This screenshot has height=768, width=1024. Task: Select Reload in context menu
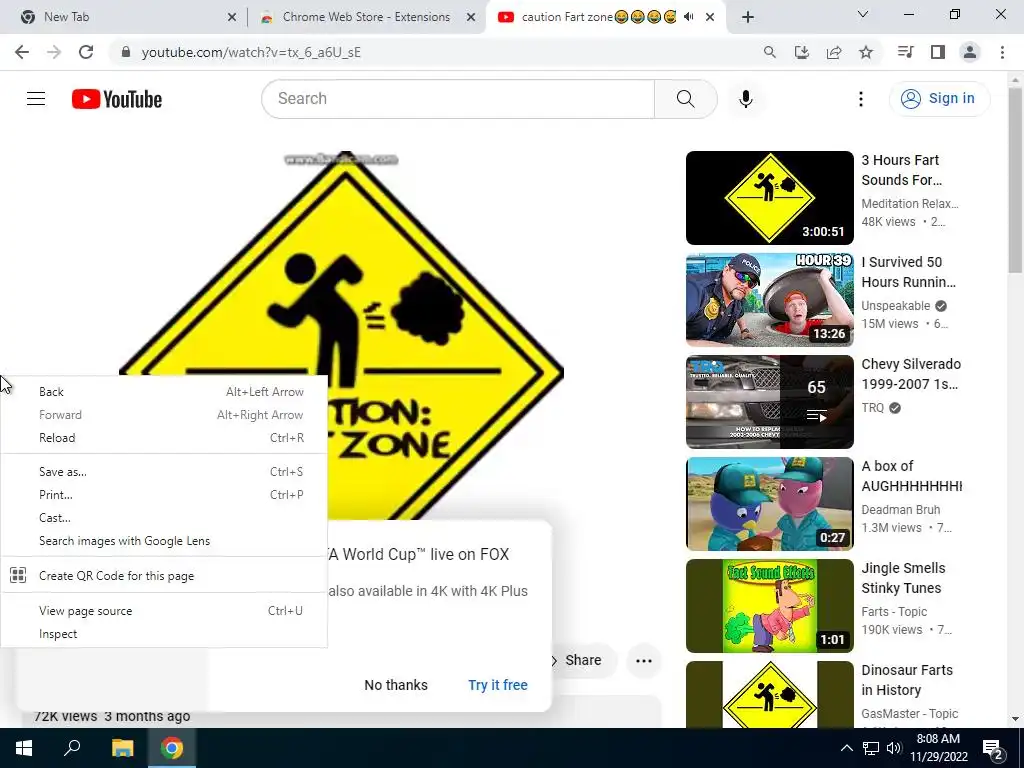[x=164, y=438]
